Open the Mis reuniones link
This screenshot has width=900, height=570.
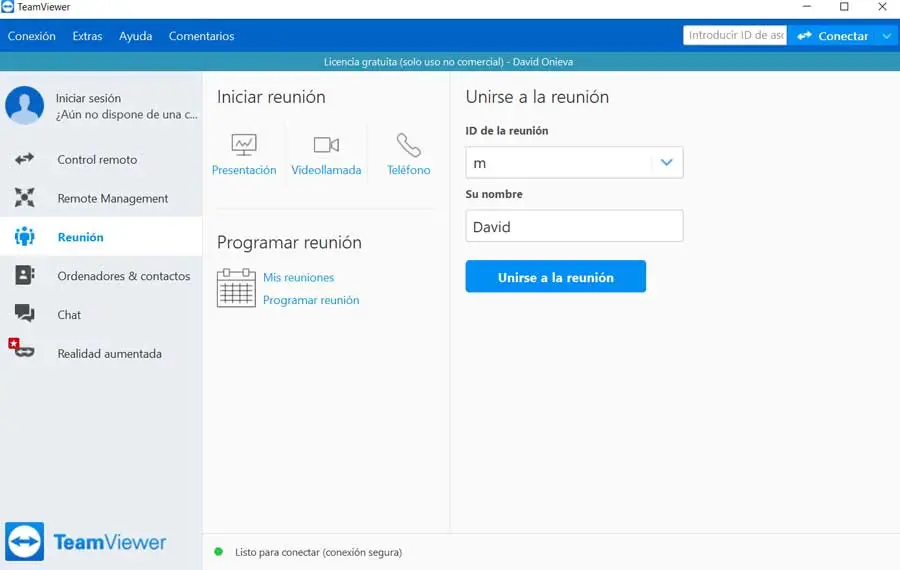pyautogui.click(x=298, y=277)
